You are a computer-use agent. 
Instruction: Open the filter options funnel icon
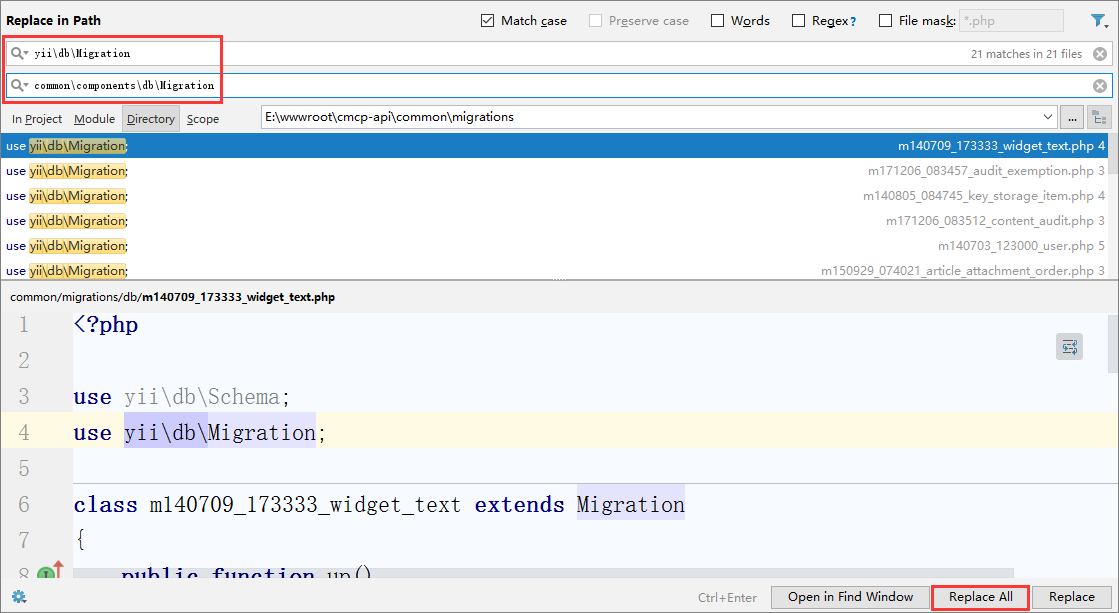click(1099, 20)
